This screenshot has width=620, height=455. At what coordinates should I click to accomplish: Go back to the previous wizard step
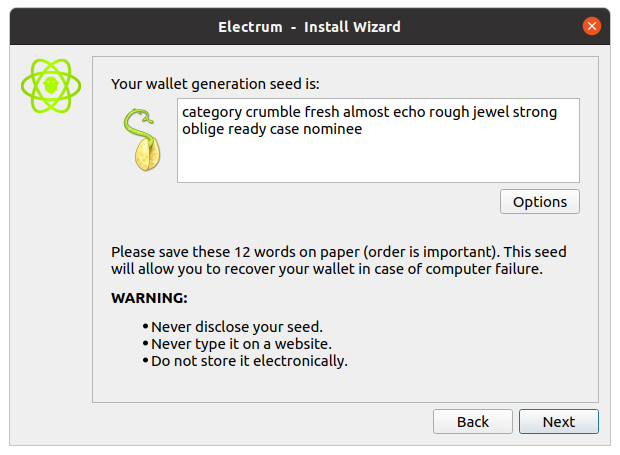(472, 421)
